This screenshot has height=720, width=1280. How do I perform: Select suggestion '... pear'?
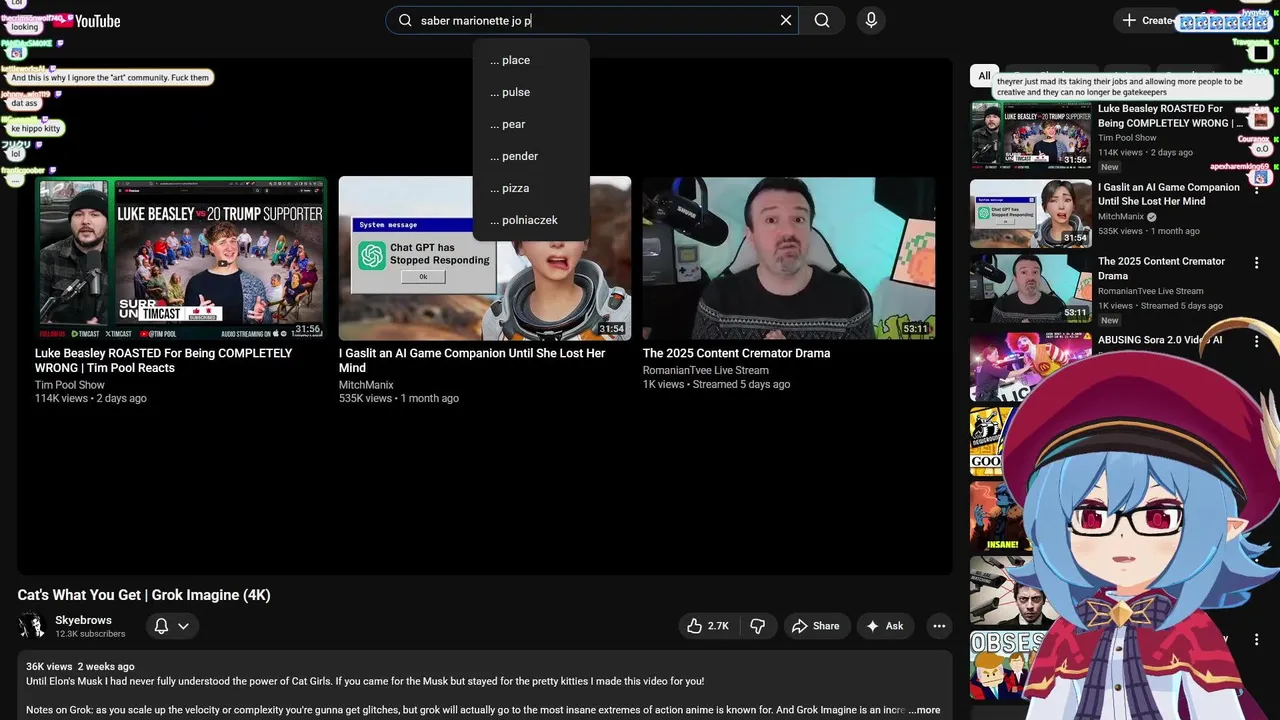[x=531, y=124]
